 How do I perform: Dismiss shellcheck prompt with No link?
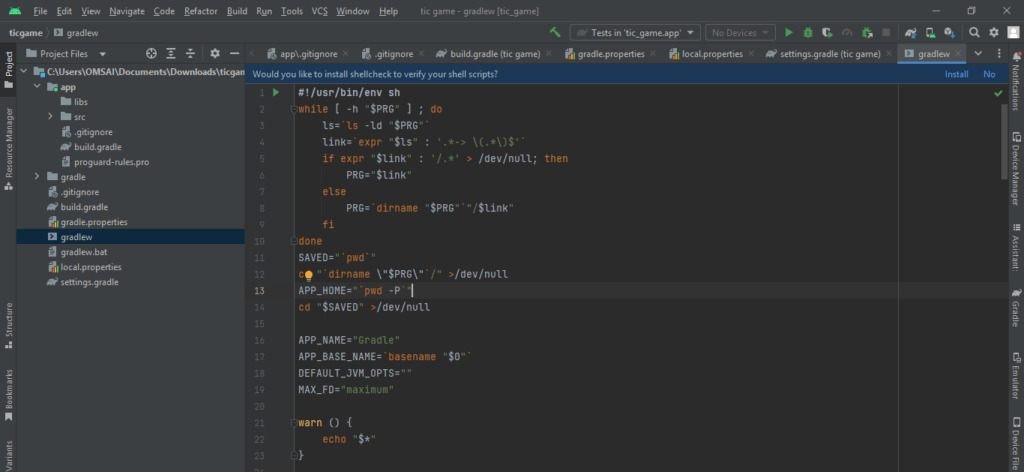[989, 74]
